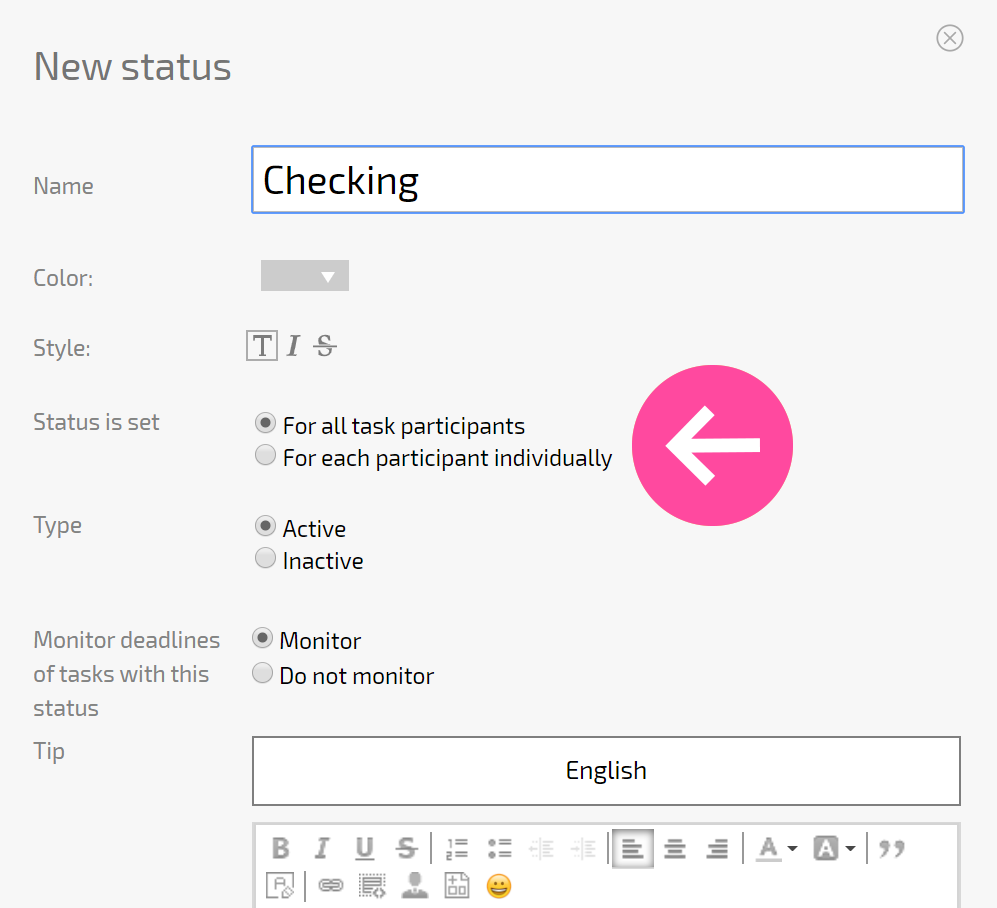
Task: Insert a numbered list
Action: click(x=457, y=848)
